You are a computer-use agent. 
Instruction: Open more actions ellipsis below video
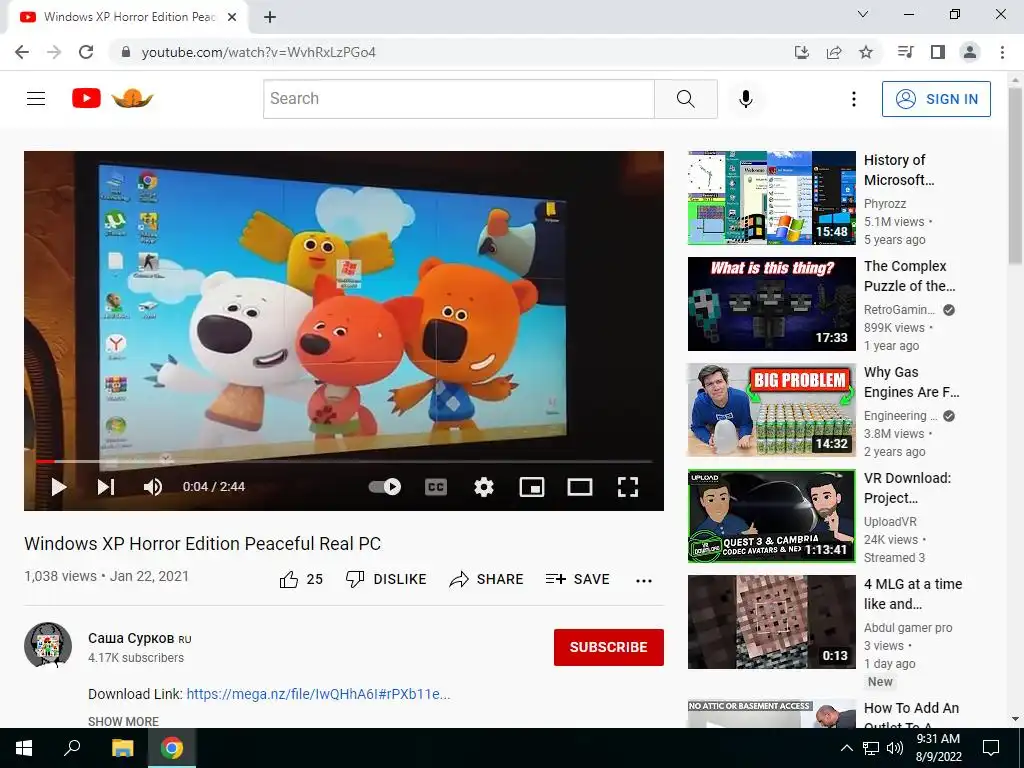click(x=644, y=581)
